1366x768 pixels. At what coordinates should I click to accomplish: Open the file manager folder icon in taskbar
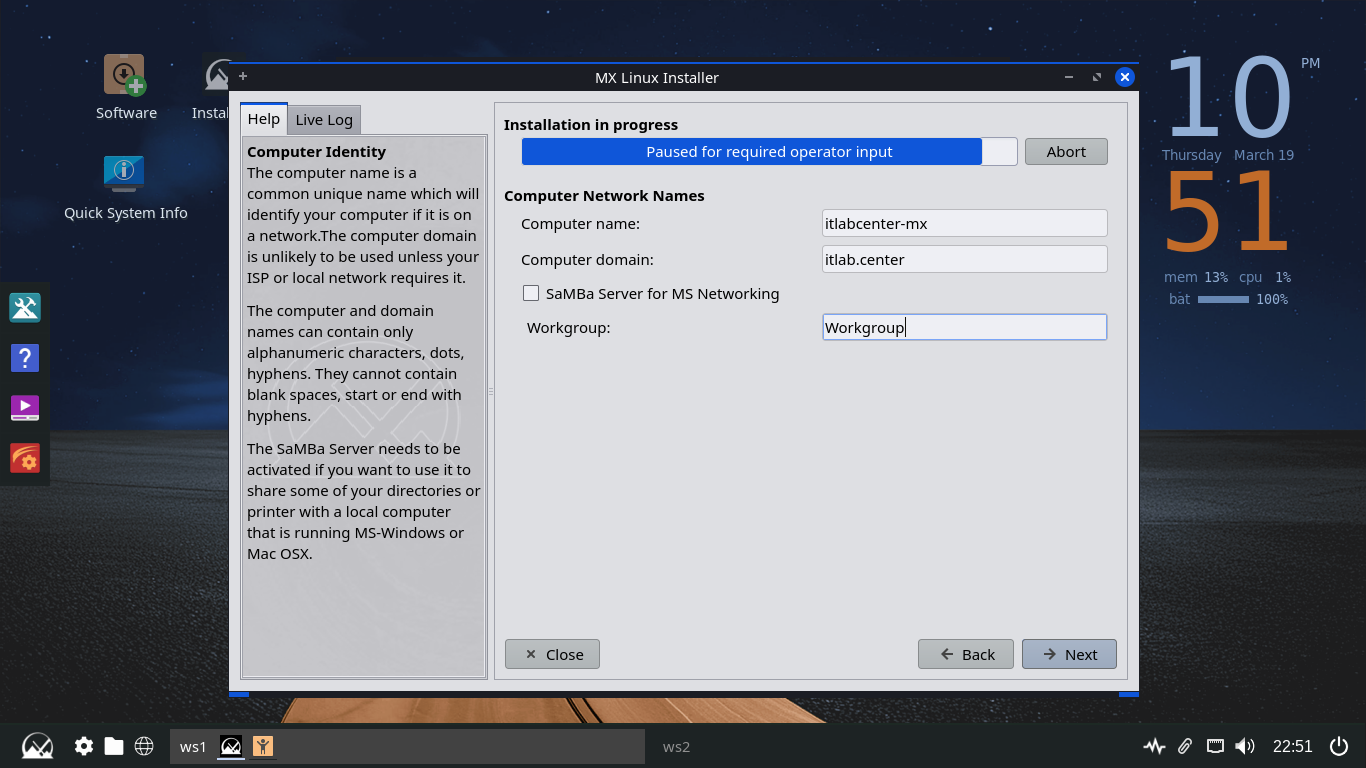tap(114, 746)
